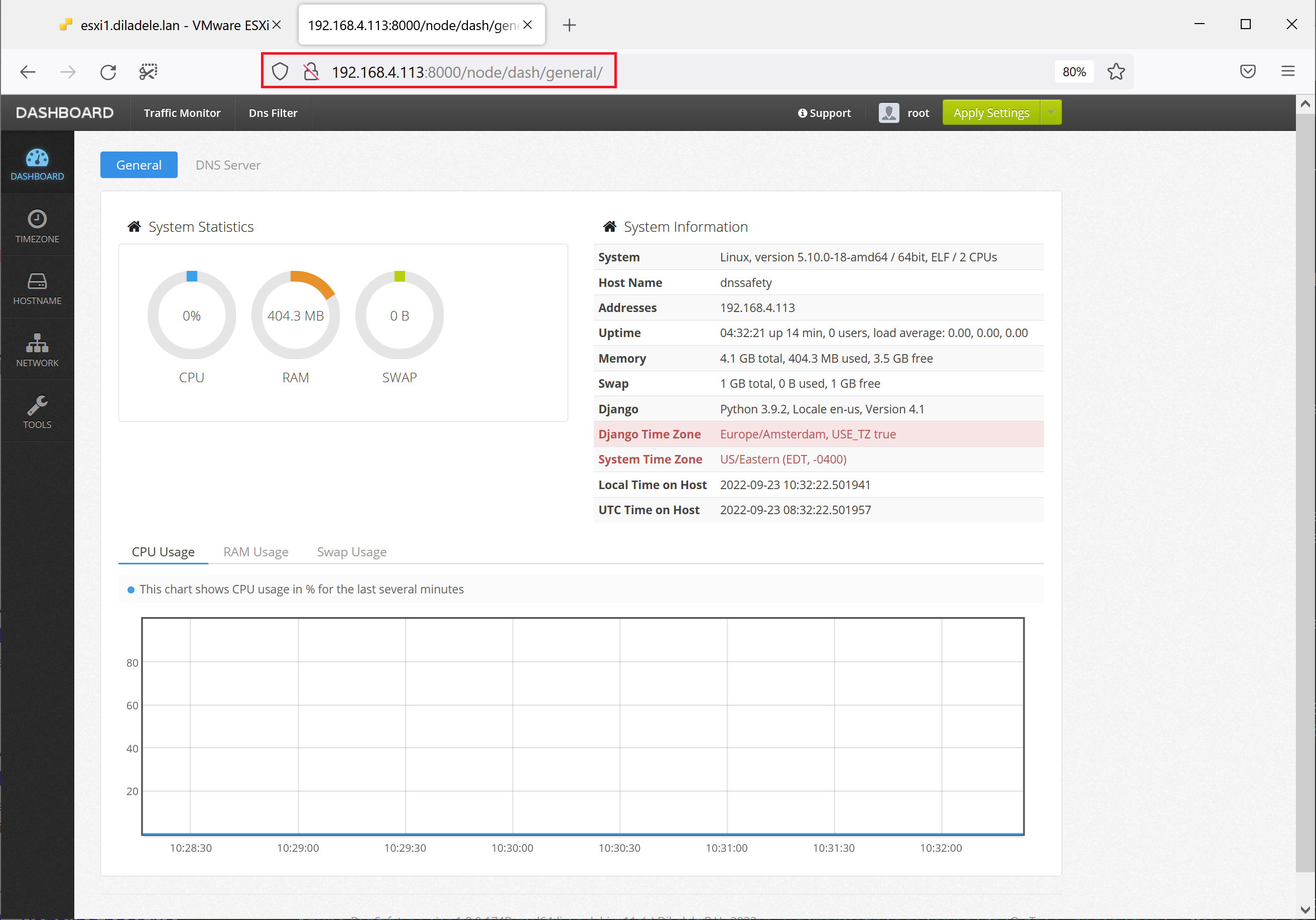Click the page scrollbar down arrow
1316x920 pixels.
tap(1305, 909)
